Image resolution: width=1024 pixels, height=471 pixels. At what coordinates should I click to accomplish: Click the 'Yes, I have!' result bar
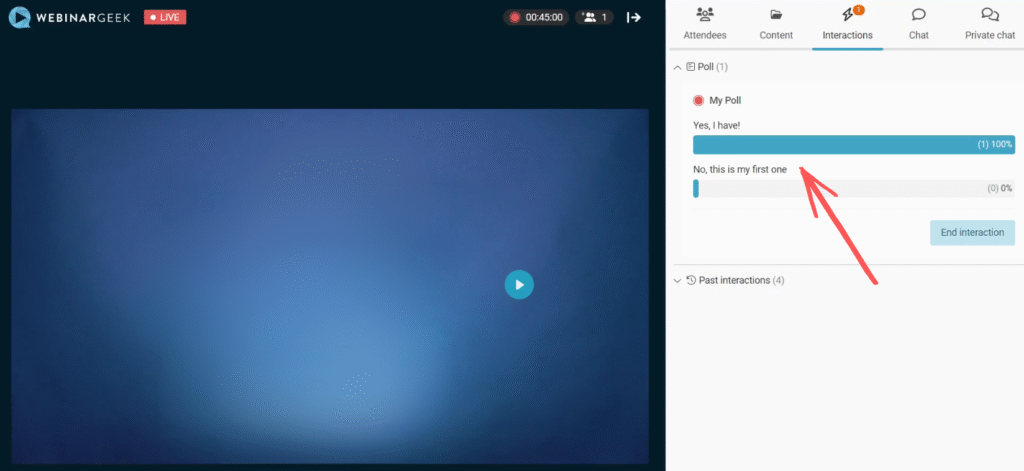(x=854, y=144)
